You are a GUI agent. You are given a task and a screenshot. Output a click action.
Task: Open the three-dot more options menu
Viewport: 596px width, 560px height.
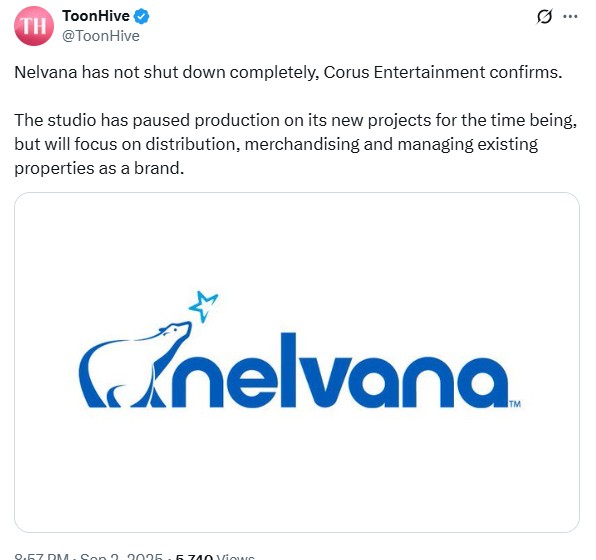coord(571,16)
